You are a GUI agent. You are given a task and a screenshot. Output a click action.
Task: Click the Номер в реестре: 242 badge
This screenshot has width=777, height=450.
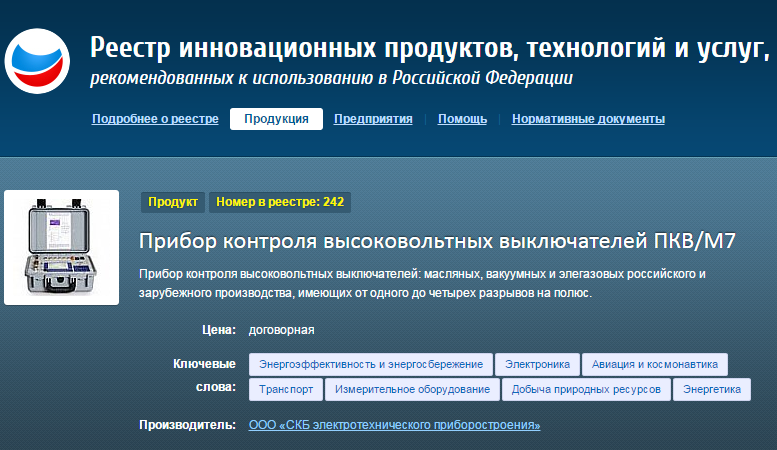[280, 202]
